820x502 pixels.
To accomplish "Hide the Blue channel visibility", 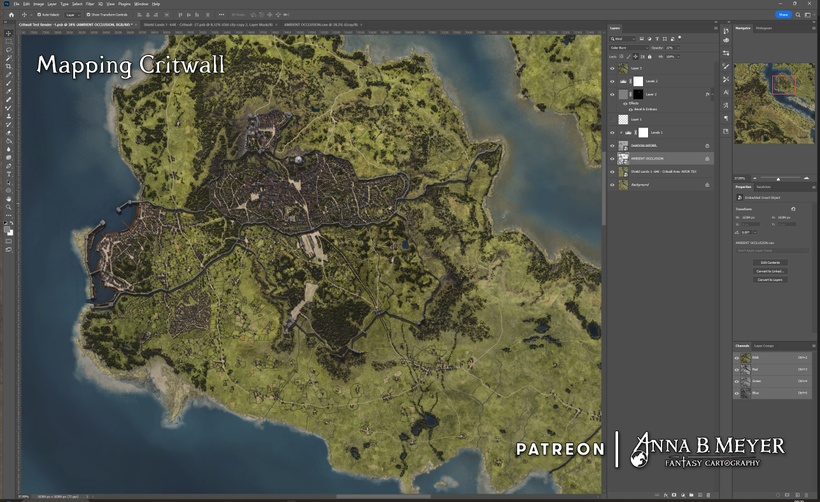I will click(x=737, y=393).
